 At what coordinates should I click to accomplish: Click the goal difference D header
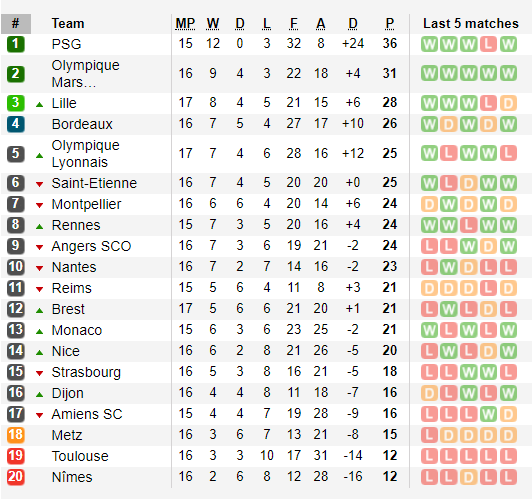pyautogui.click(x=353, y=23)
